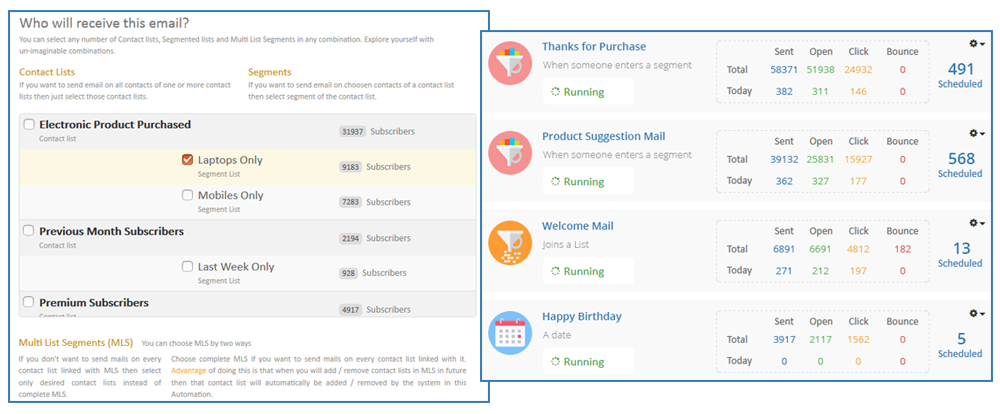This screenshot has width=1000, height=414.
Task: Check the Electronic Product Purchased list
Action: click(29, 124)
